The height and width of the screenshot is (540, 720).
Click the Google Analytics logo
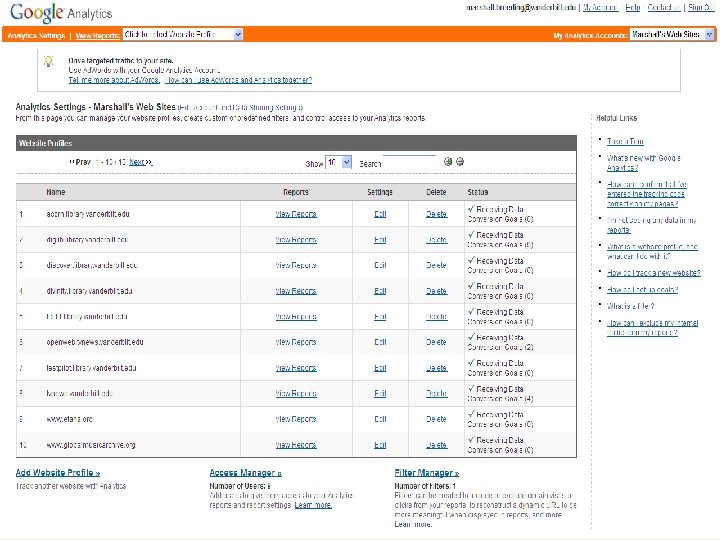click(61, 13)
